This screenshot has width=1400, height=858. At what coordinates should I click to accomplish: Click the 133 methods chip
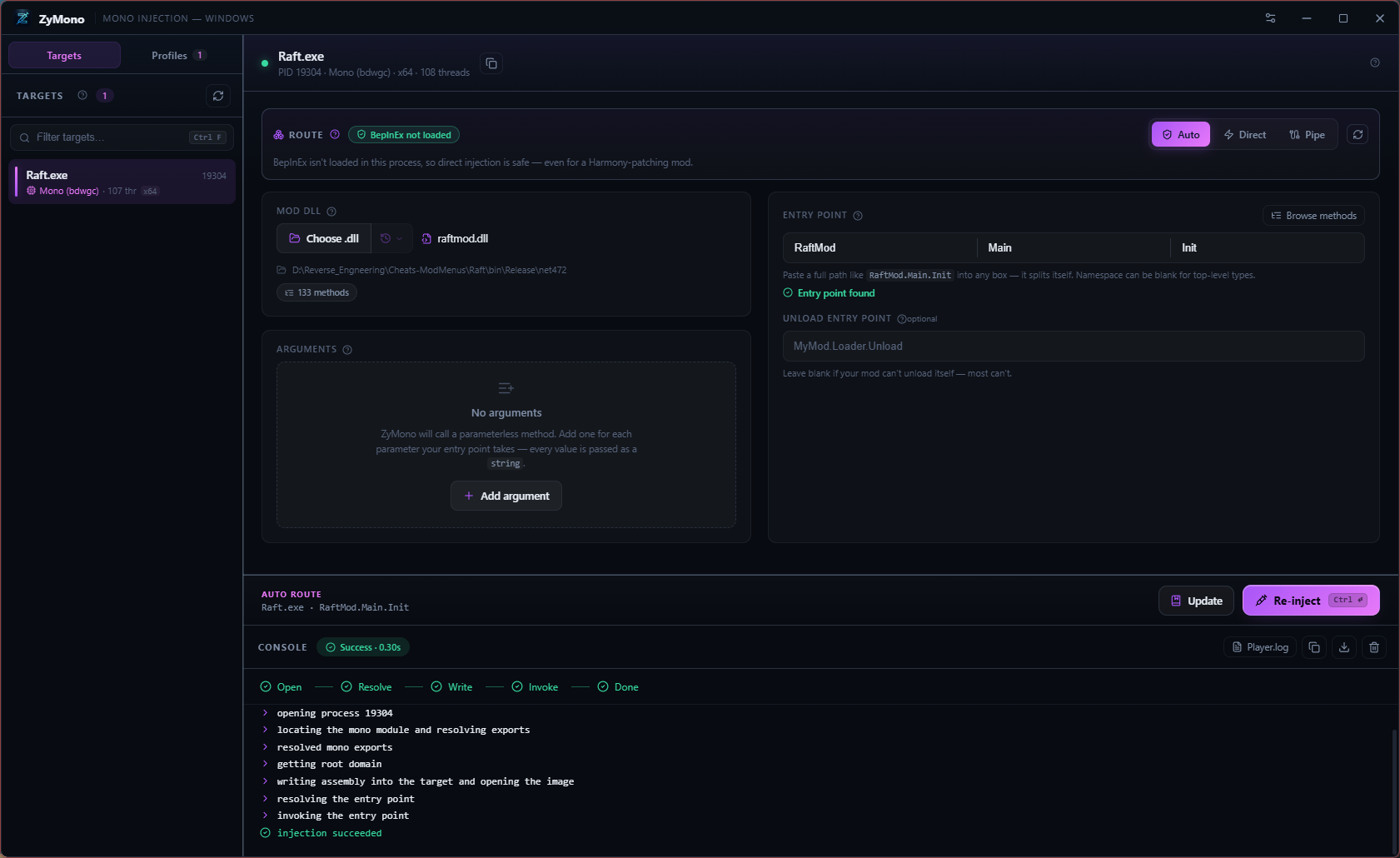point(316,292)
